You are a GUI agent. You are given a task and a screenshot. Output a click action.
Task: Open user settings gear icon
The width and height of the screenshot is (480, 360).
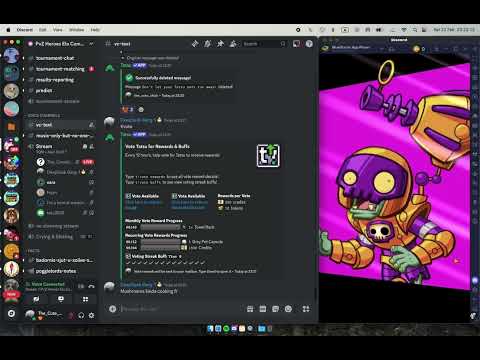point(91,315)
